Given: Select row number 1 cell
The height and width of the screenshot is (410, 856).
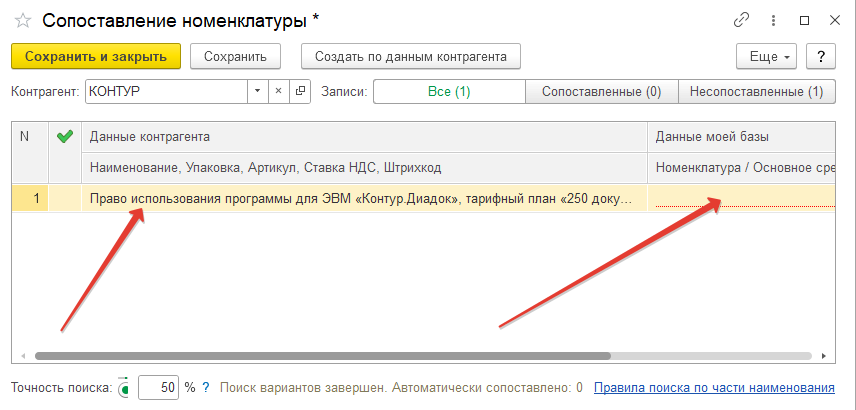Looking at the screenshot, I should coord(30,198).
